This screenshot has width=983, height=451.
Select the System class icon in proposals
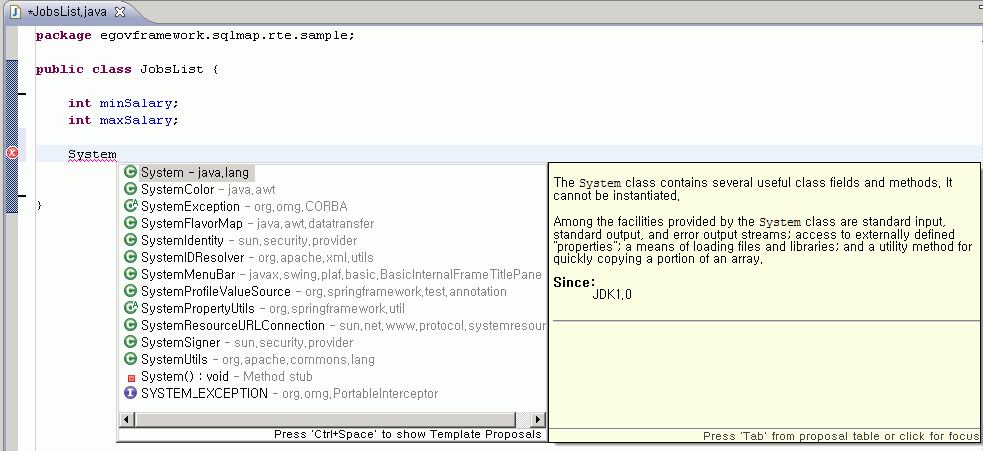click(x=130, y=172)
